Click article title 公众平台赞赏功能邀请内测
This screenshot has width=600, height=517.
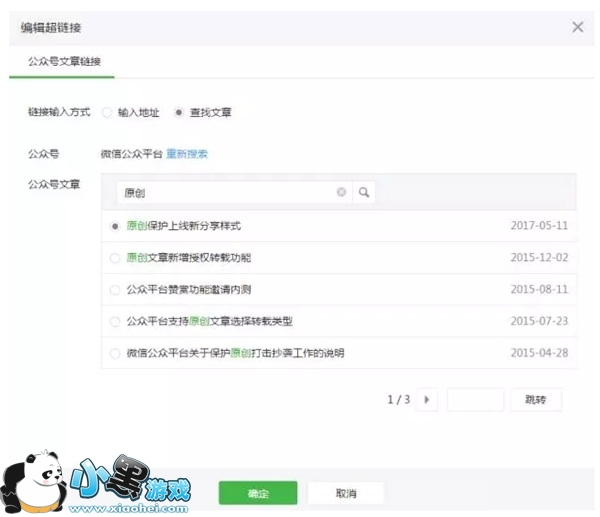(x=189, y=289)
